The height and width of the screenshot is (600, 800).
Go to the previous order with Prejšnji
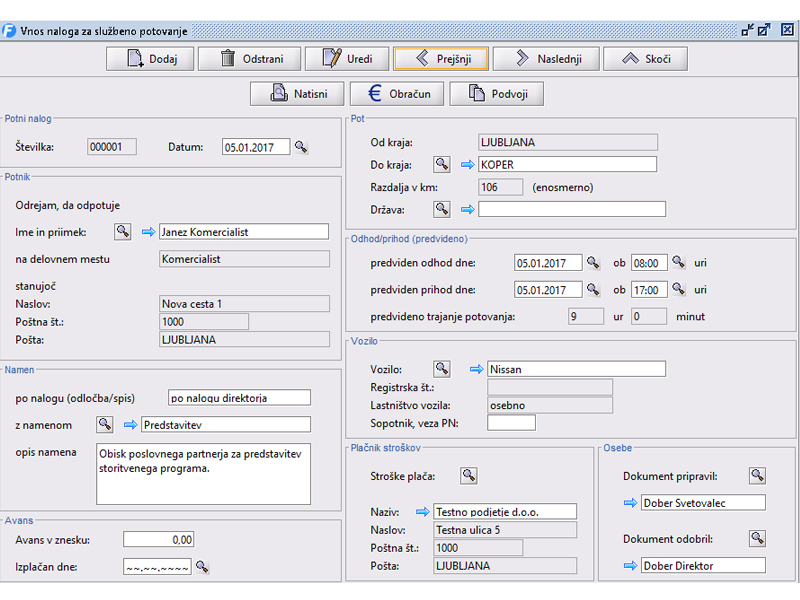(x=441, y=59)
